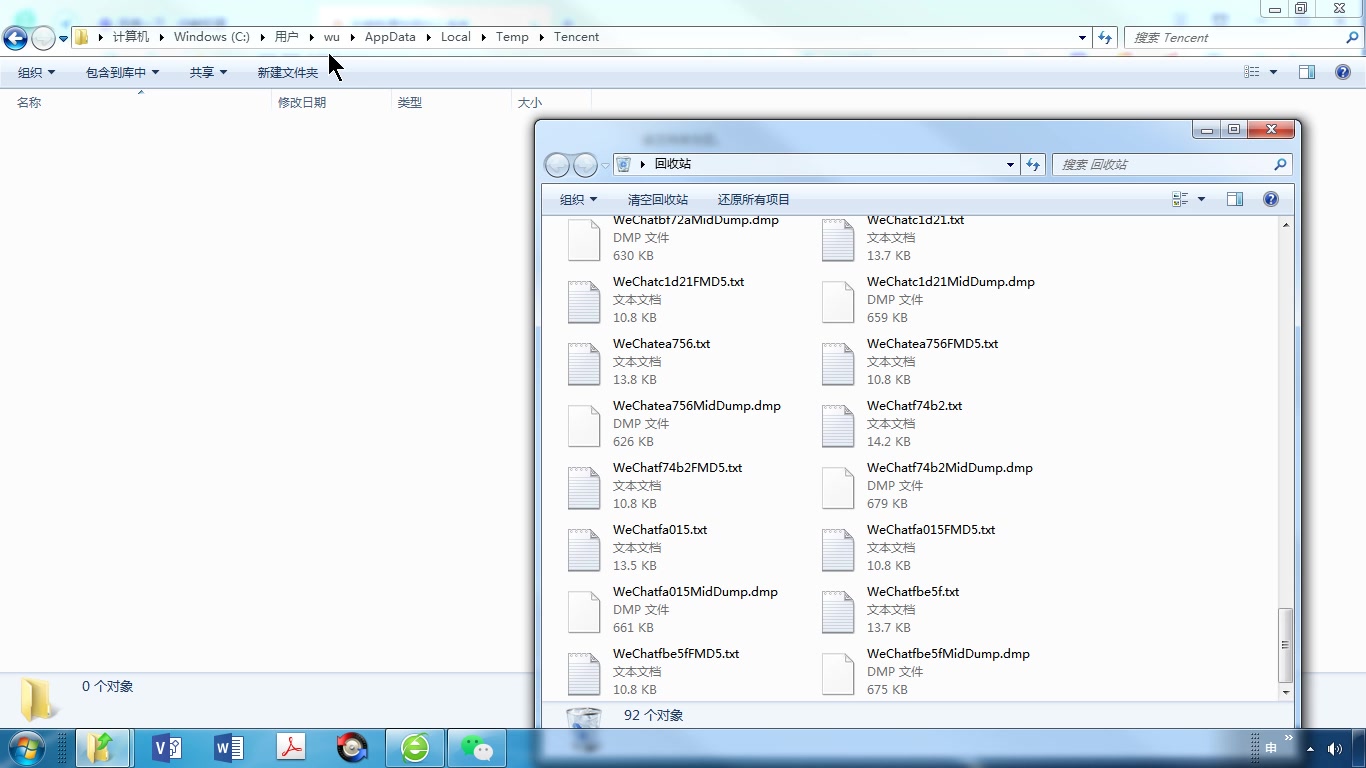Select WeChatfbe5f.txt file icon

pyautogui.click(x=838, y=612)
